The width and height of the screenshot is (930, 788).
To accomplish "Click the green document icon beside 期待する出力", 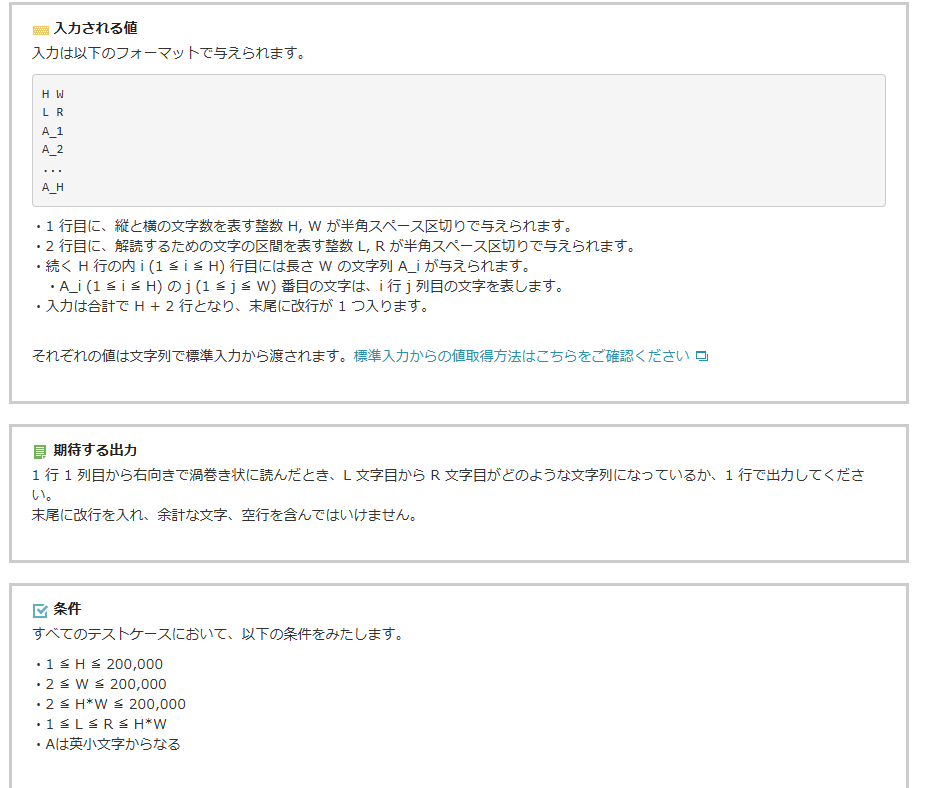I will [x=40, y=451].
